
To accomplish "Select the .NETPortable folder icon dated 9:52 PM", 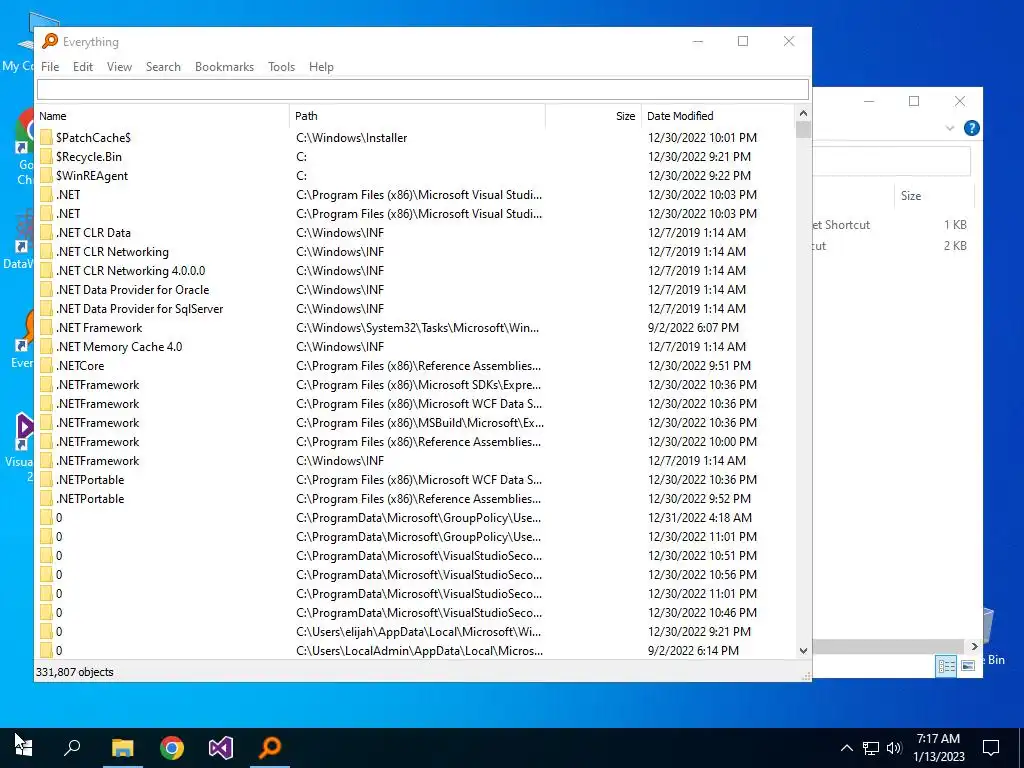I will coord(46,498).
